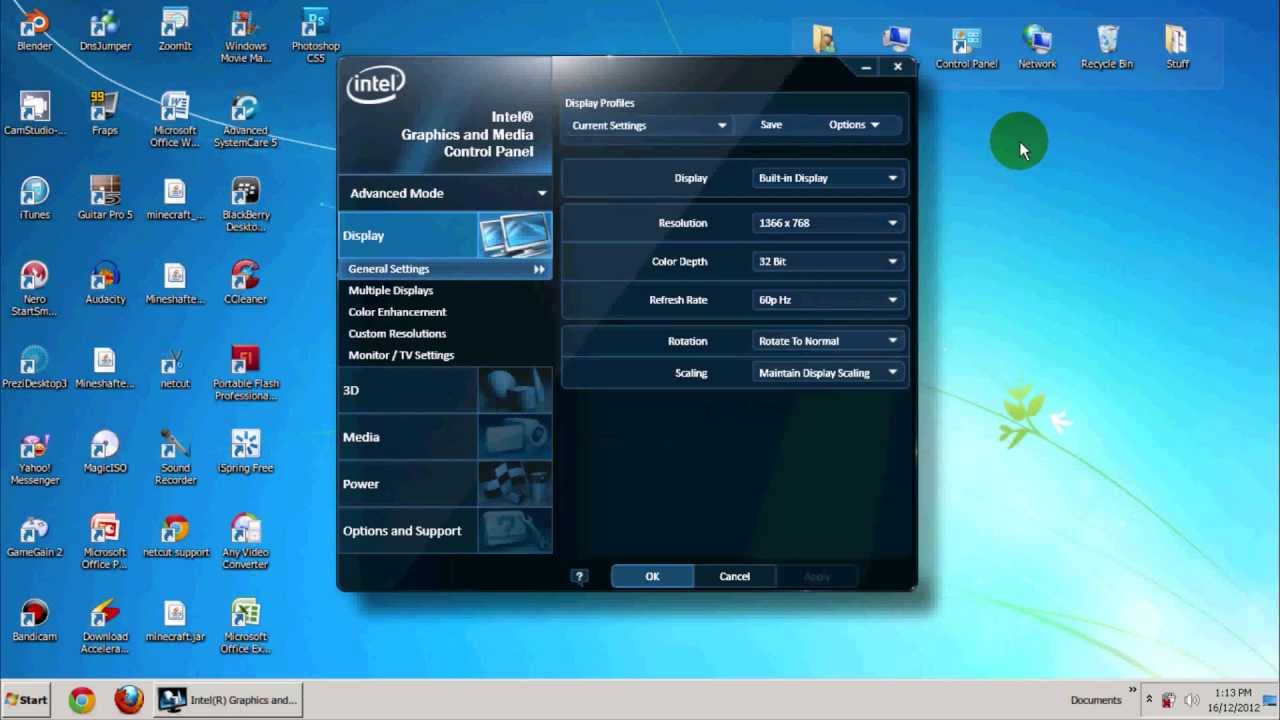The width and height of the screenshot is (1280, 720).
Task: Open the Current Settings profile dropdown
Action: coord(649,126)
